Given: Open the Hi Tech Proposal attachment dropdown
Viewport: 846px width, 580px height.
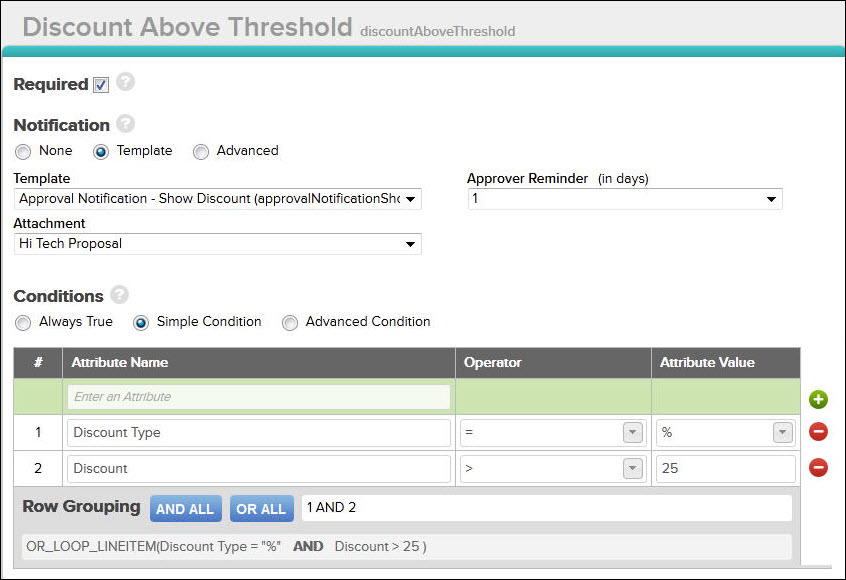Looking at the screenshot, I should pyautogui.click(x=410, y=243).
